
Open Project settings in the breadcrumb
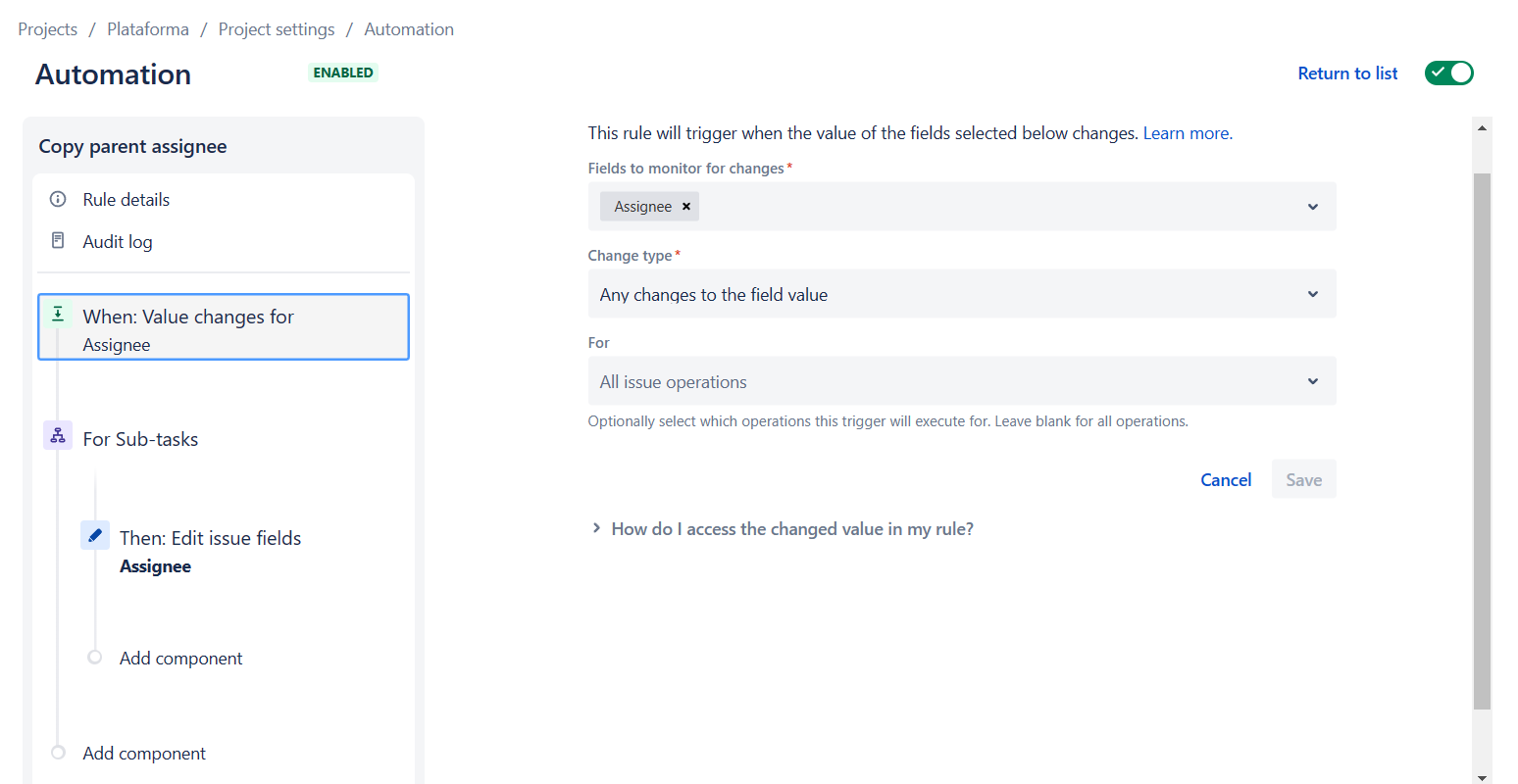coord(277,29)
